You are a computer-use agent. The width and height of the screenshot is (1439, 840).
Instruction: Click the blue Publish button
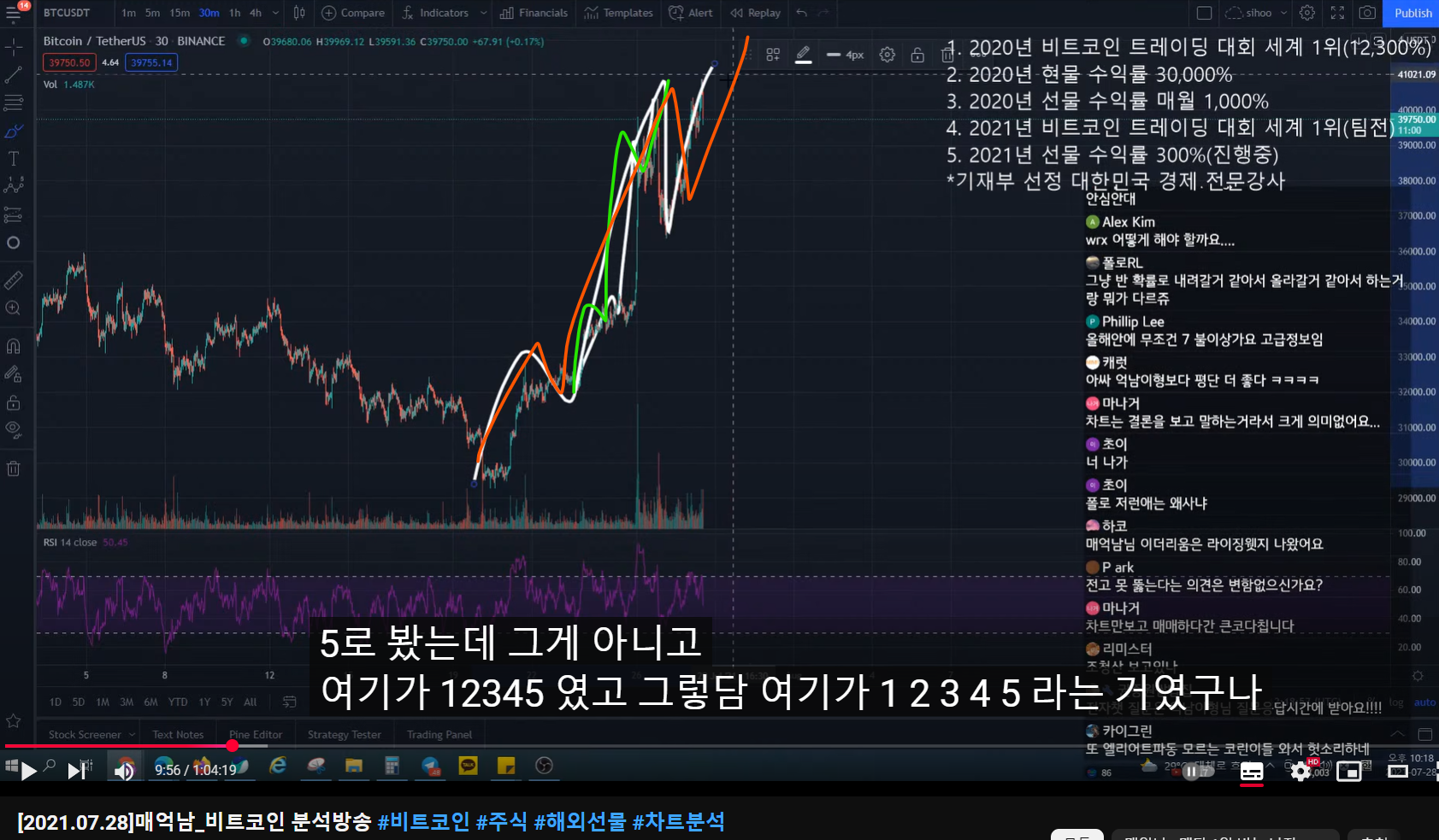click(x=1412, y=13)
